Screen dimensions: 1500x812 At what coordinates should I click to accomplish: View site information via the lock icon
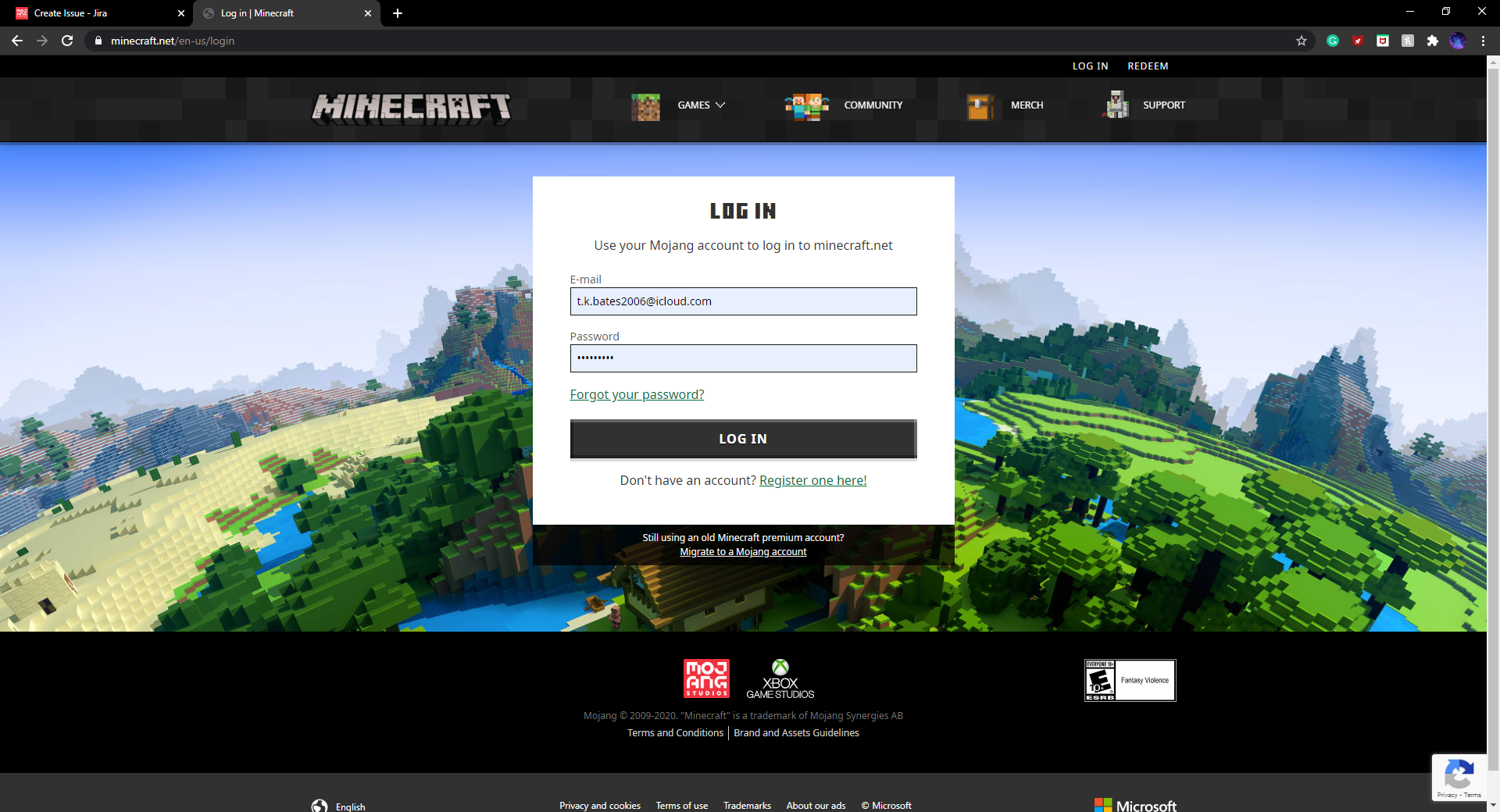tap(98, 41)
